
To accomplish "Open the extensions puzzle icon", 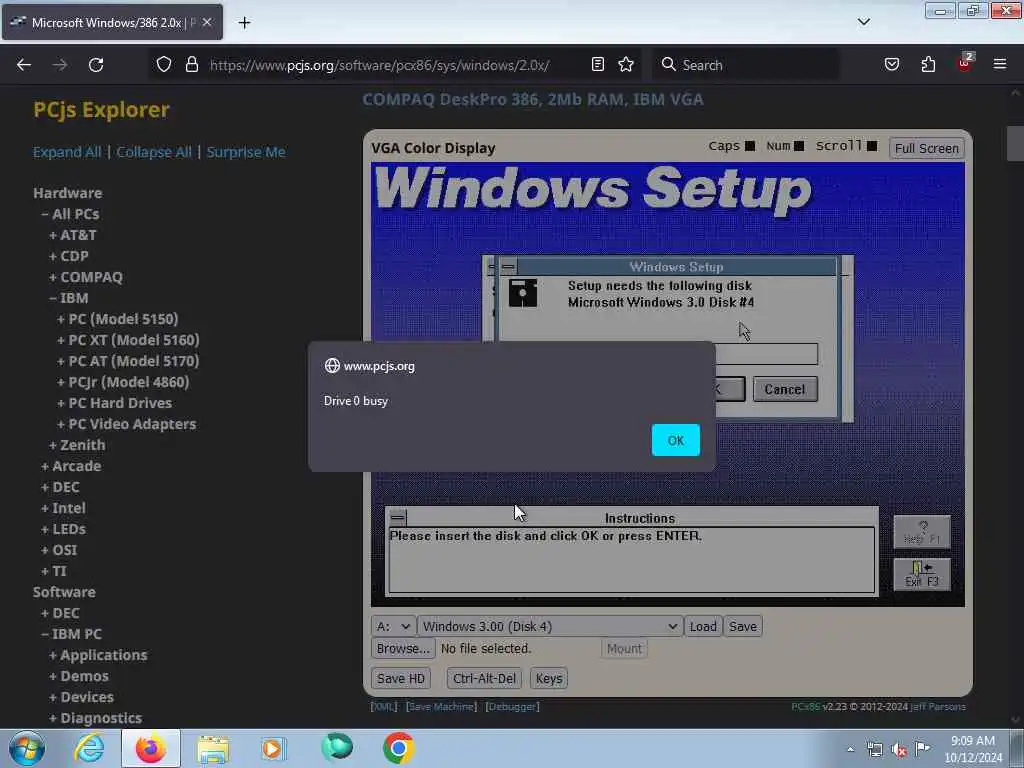I will (928, 64).
